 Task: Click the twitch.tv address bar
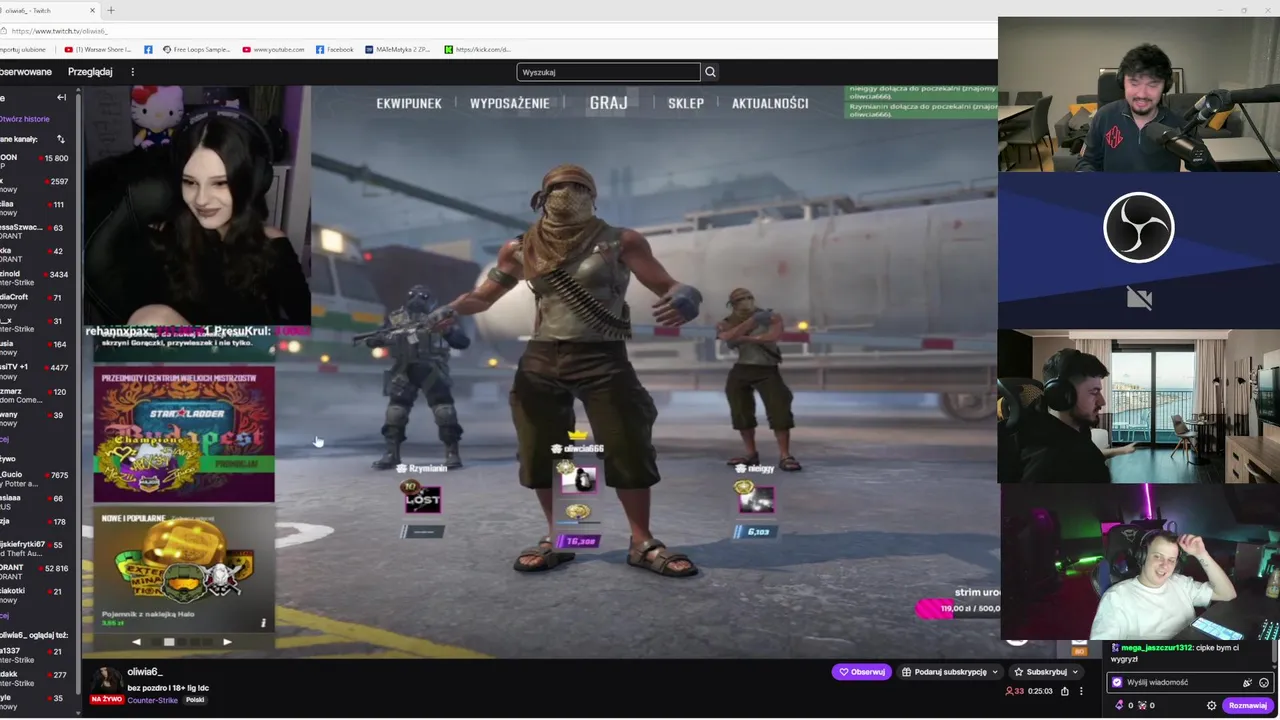pos(500,31)
